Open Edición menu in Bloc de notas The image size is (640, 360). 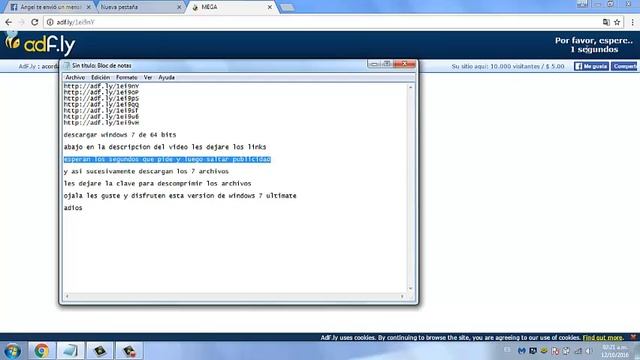click(100, 77)
